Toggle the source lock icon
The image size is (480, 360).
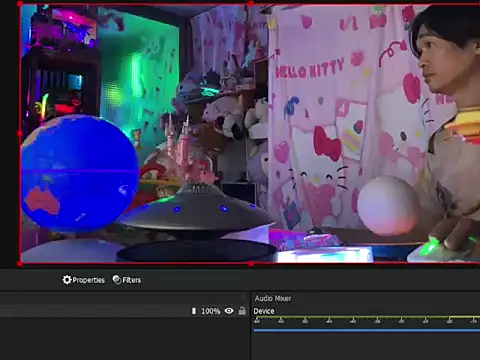click(242, 311)
